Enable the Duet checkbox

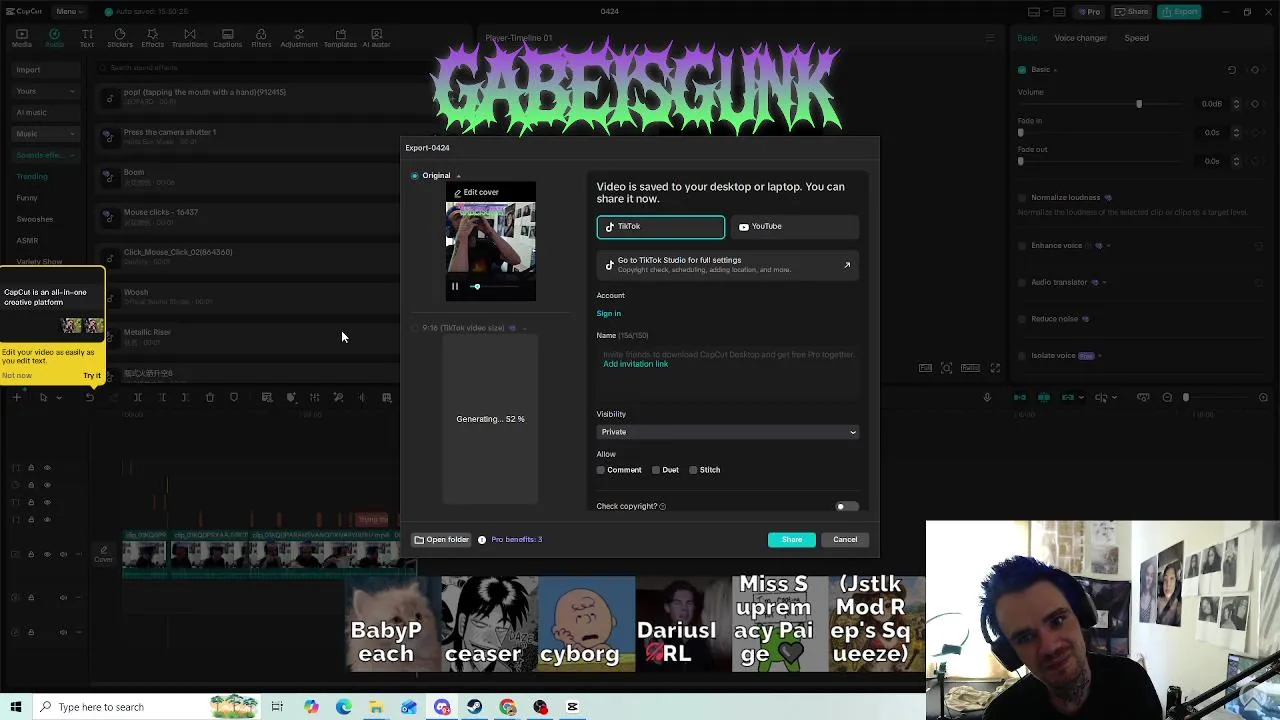coord(656,470)
